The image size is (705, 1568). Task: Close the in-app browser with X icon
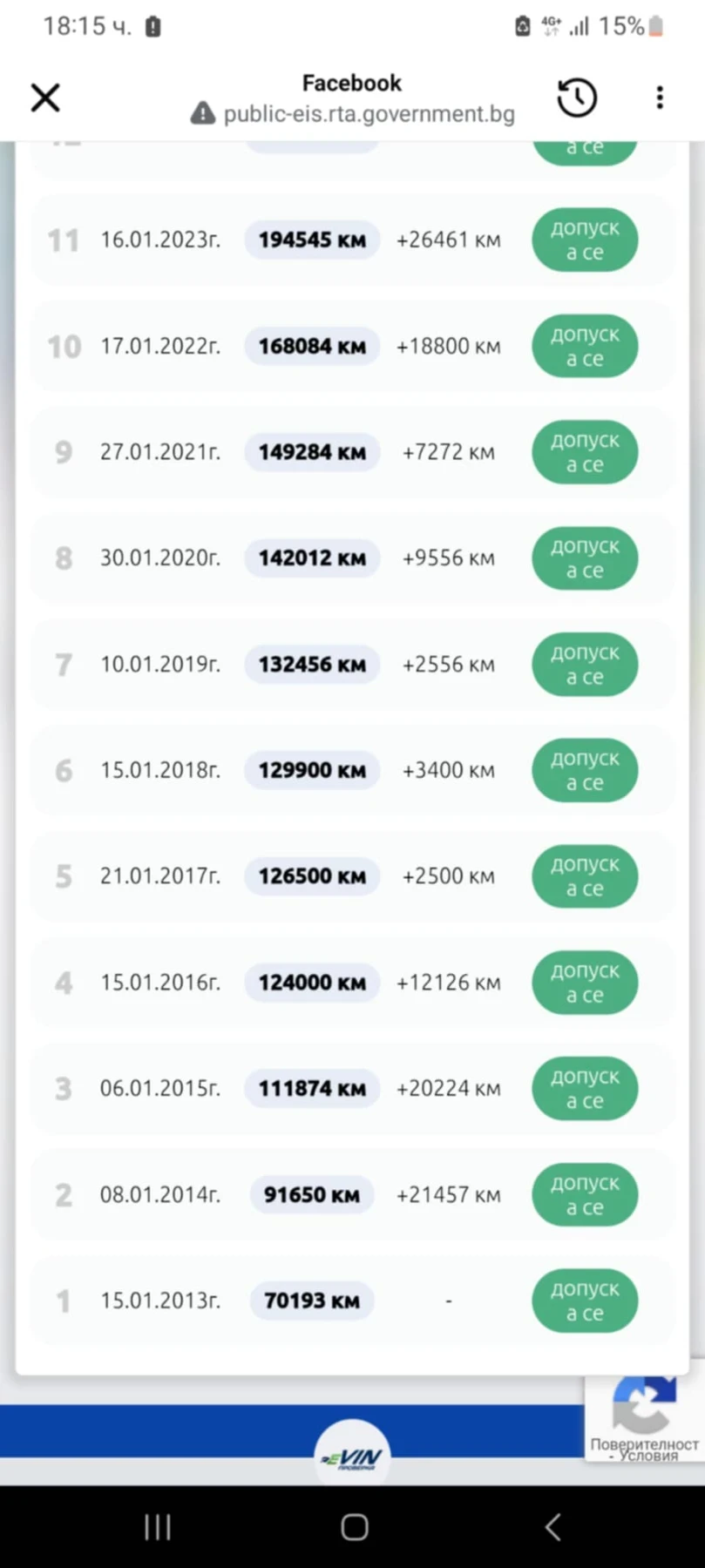click(x=45, y=98)
